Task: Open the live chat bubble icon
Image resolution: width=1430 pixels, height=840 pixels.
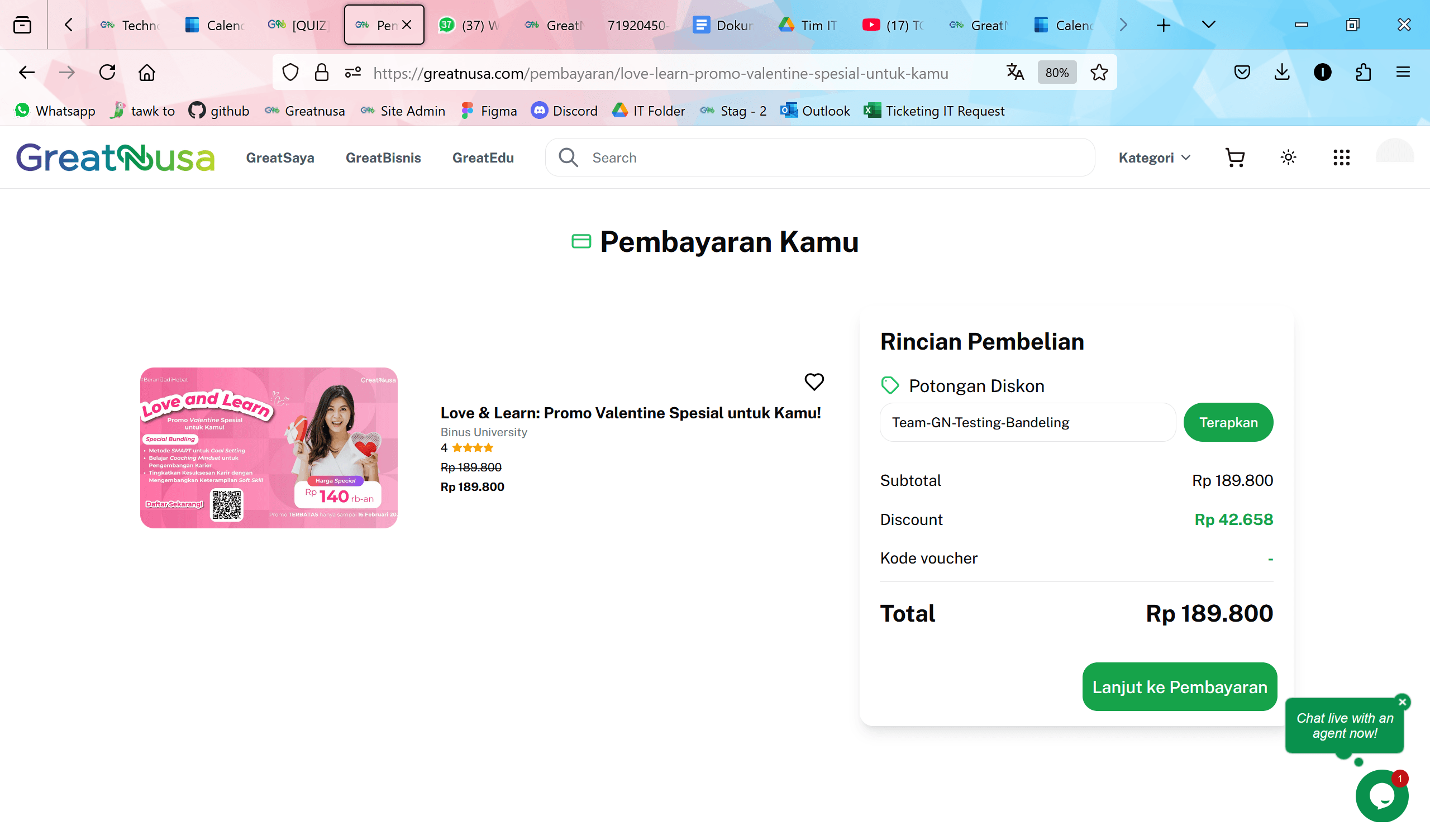Action: pyautogui.click(x=1381, y=796)
